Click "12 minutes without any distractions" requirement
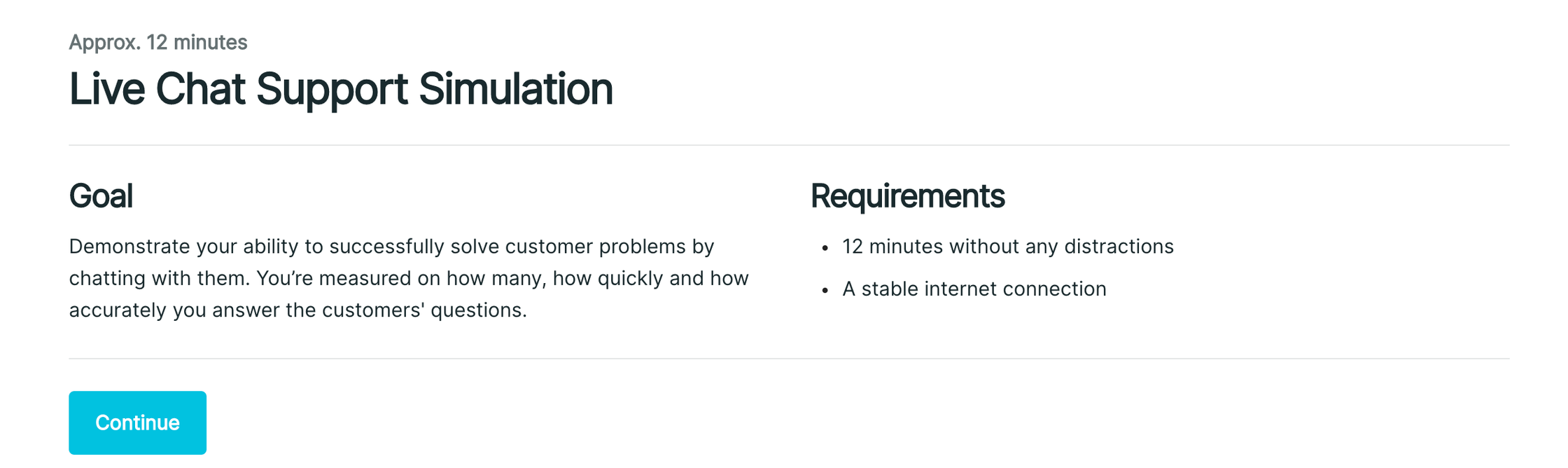1568x468 pixels. [x=1007, y=247]
